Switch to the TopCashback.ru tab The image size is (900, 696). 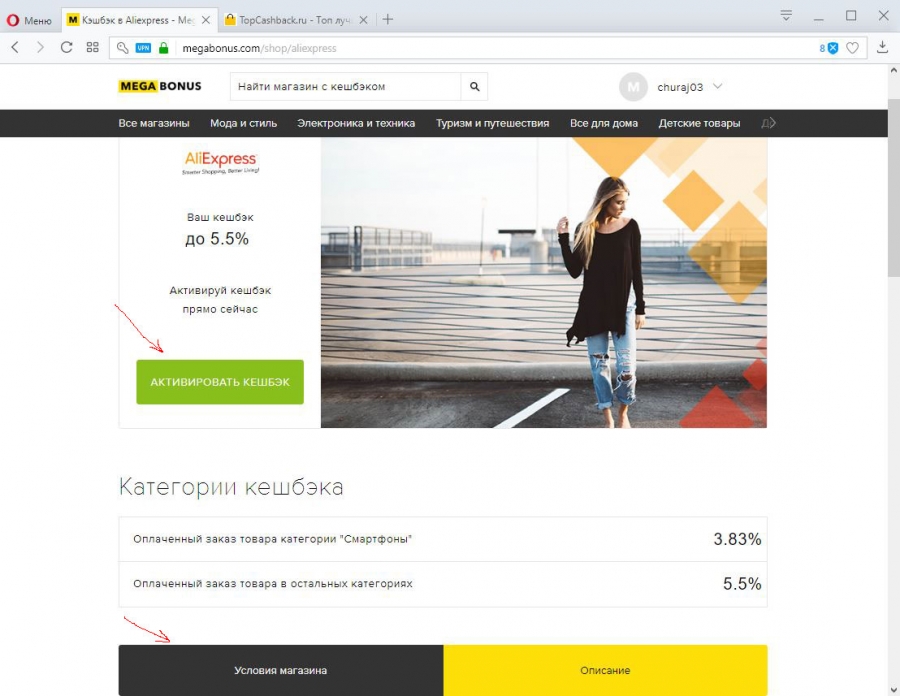pos(296,20)
